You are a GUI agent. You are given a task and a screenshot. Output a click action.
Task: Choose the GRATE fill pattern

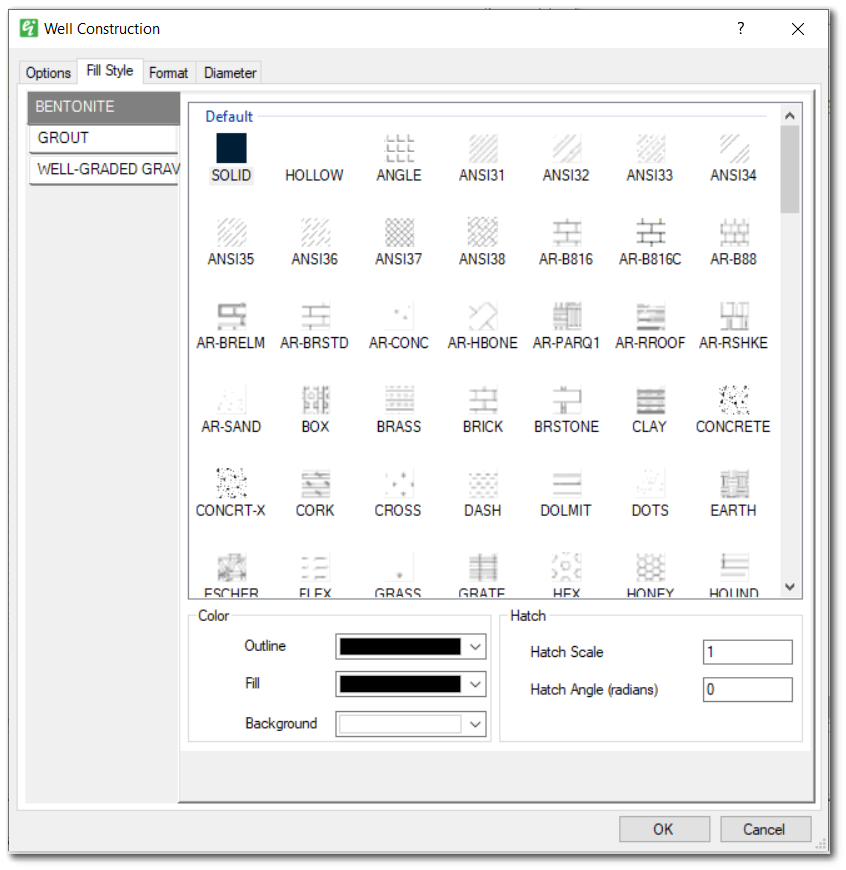482,566
